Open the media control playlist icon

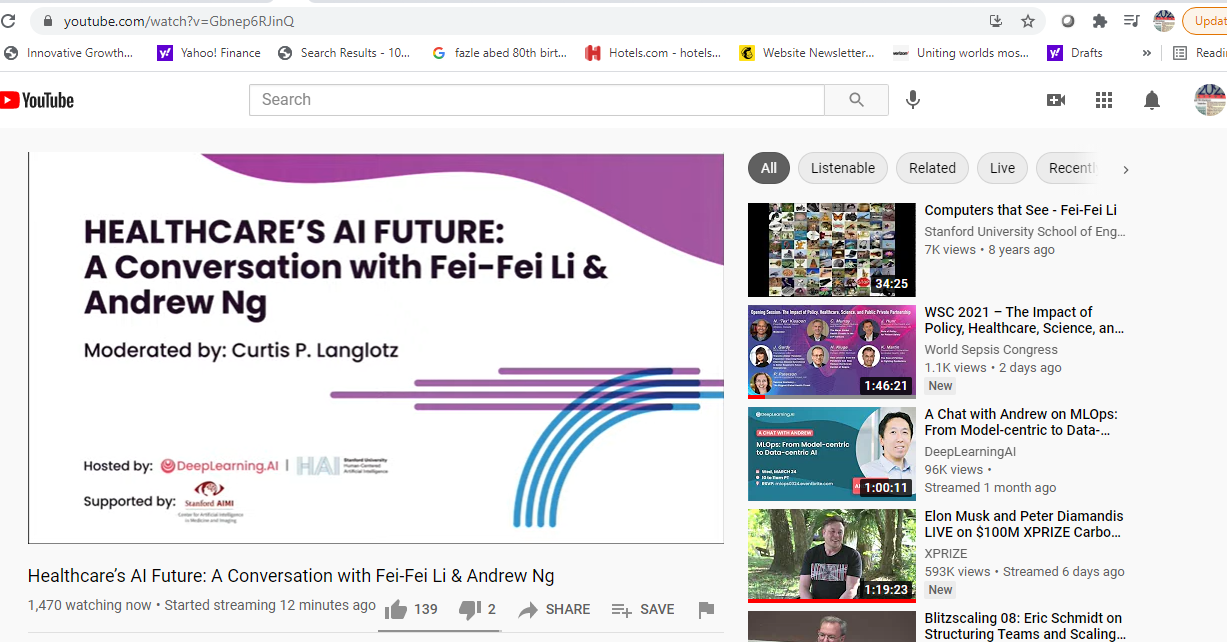click(1131, 21)
